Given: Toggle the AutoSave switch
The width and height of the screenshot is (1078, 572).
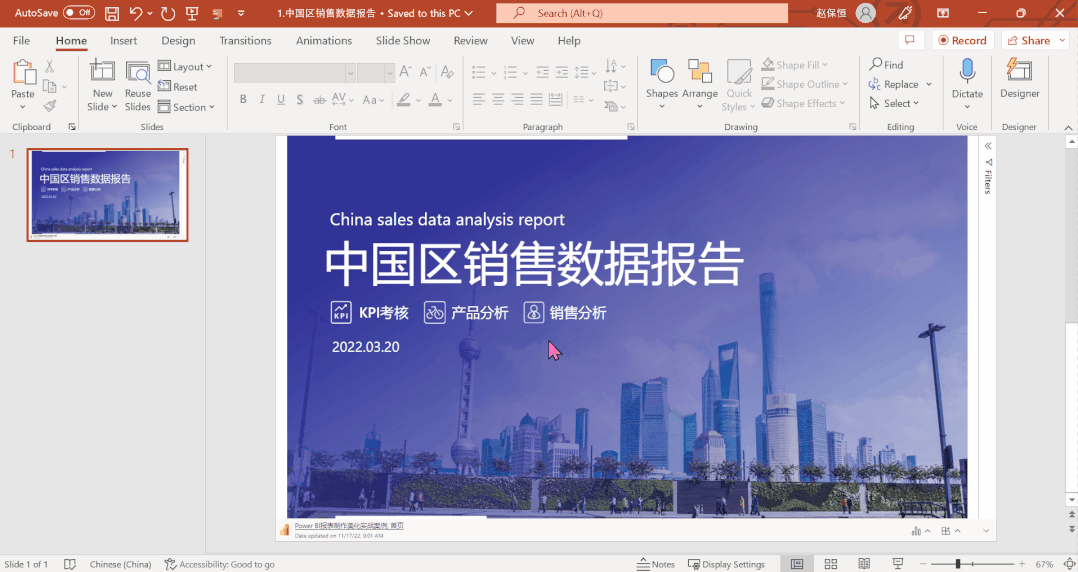Looking at the screenshot, I should (x=79, y=13).
